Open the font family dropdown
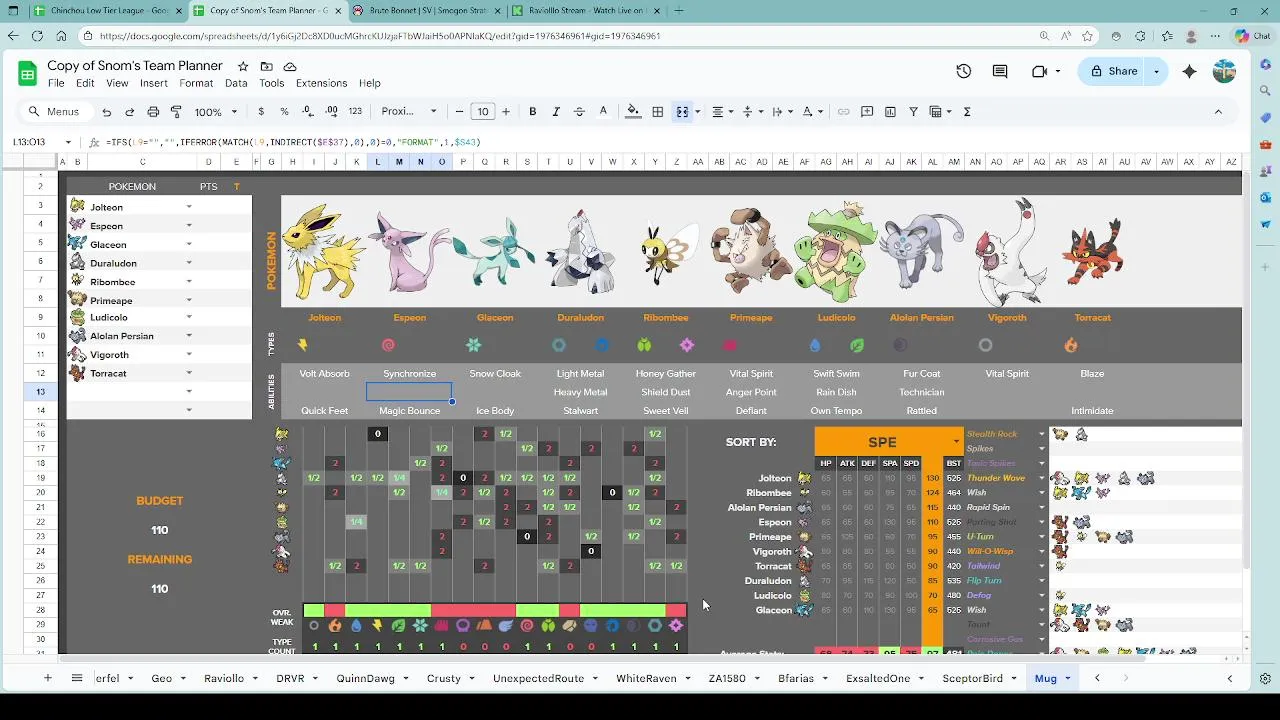The height and width of the screenshot is (720, 1280). 409,112
